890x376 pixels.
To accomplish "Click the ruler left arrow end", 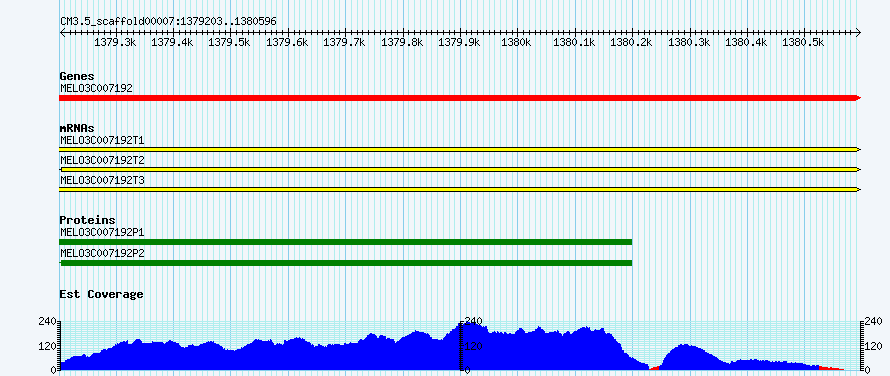I will [x=62, y=33].
